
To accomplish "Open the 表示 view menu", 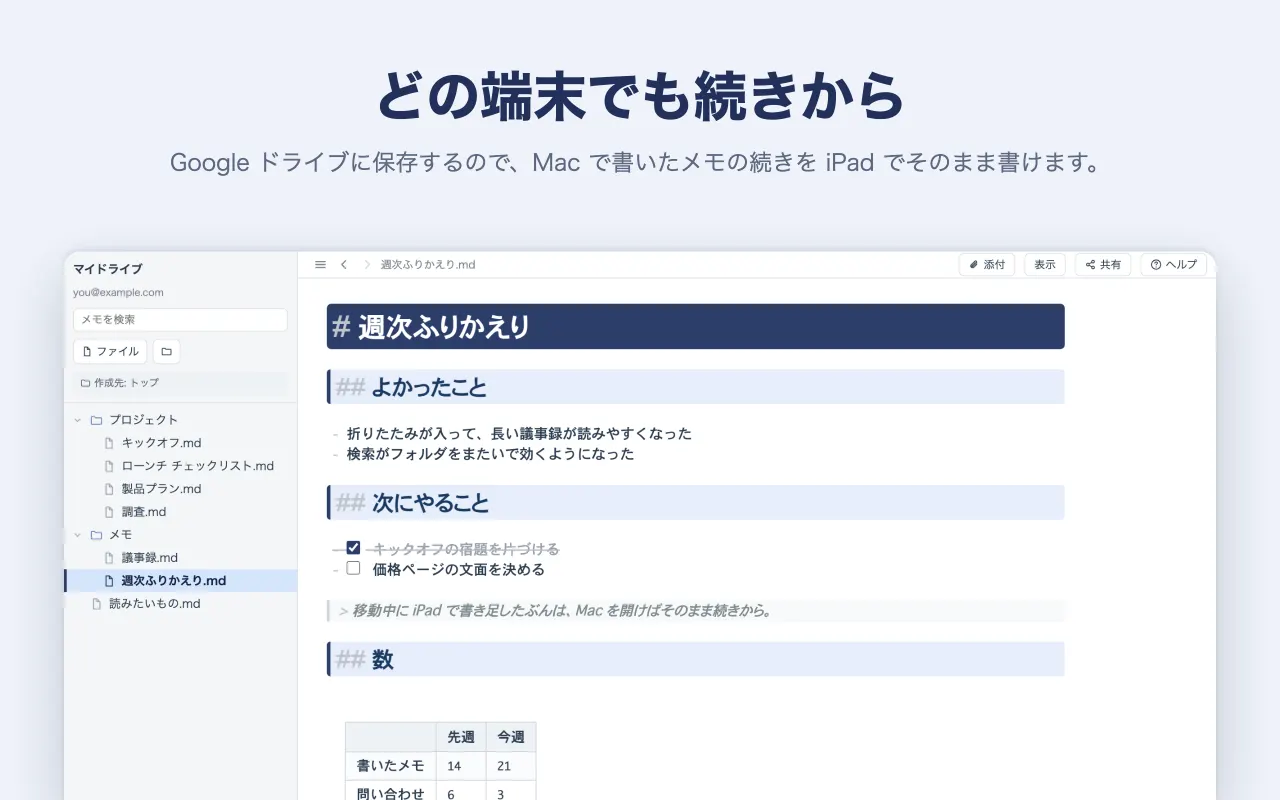I will [x=1045, y=265].
